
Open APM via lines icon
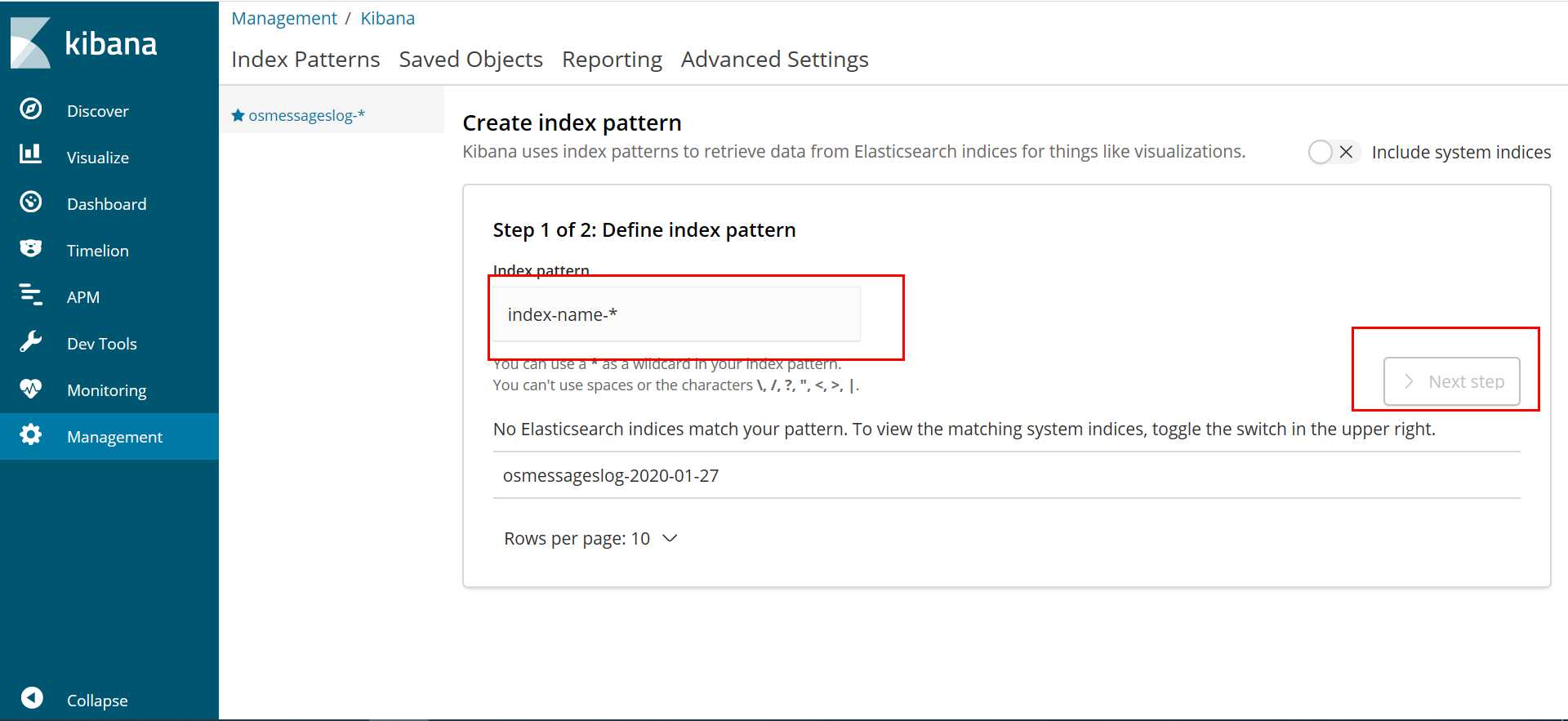[x=31, y=294]
